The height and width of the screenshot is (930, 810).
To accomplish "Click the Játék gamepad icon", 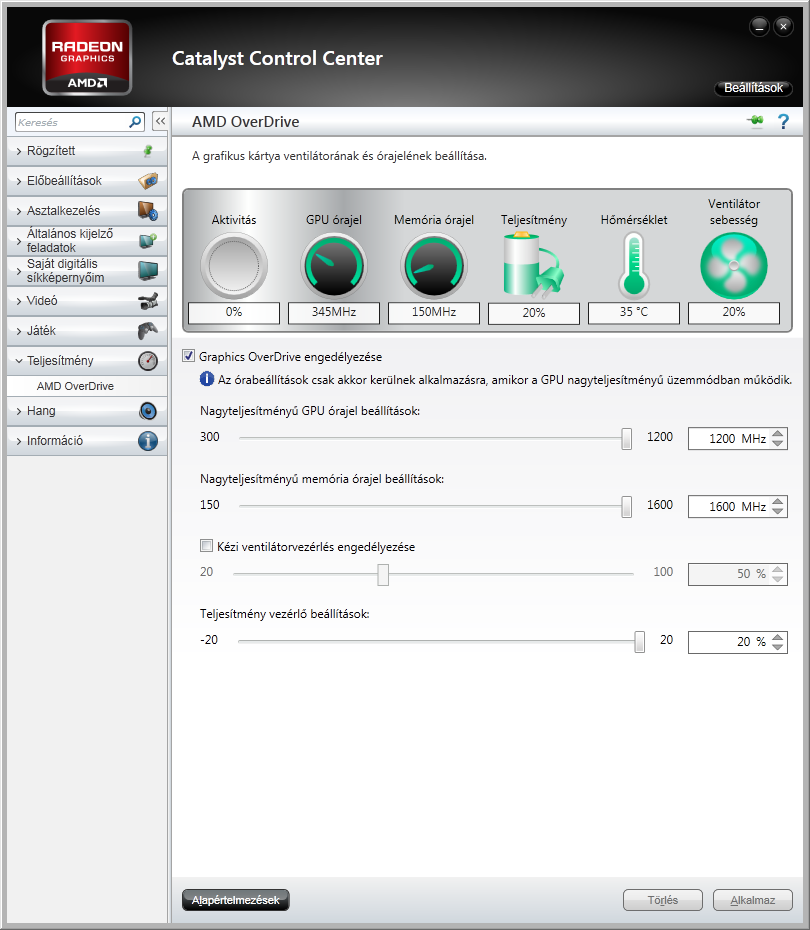I will click(x=148, y=330).
